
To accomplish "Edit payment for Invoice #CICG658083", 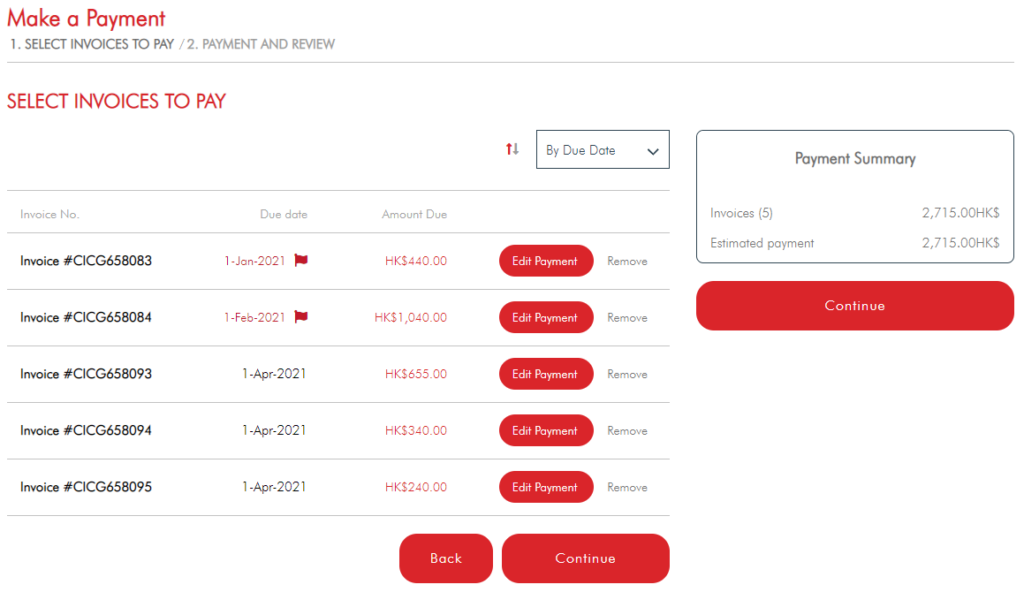I will click(x=546, y=260).
